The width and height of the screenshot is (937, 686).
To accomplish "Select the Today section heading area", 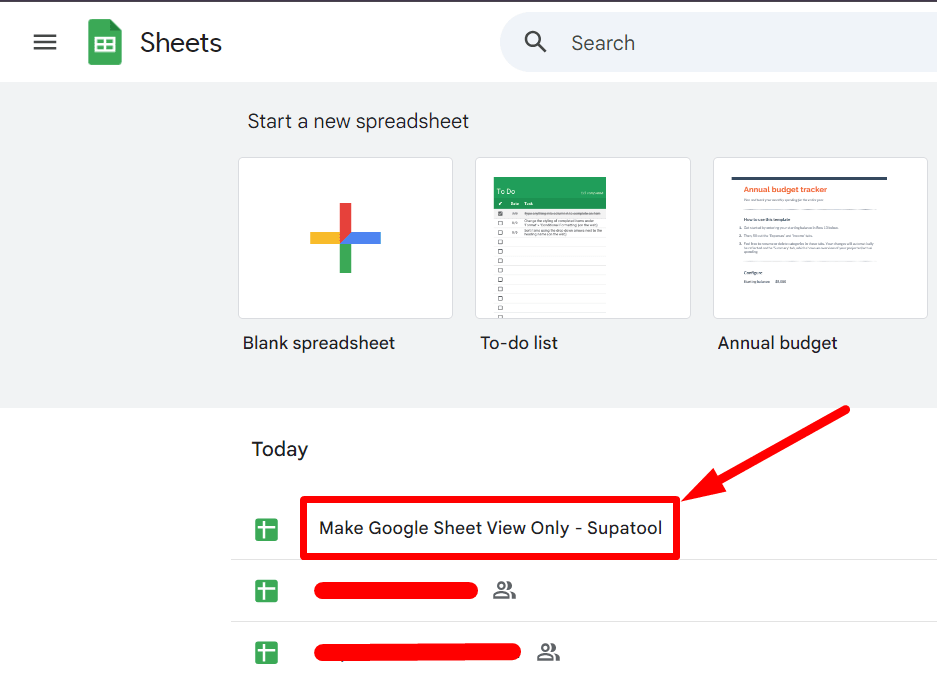I will (x=279, y=449).
